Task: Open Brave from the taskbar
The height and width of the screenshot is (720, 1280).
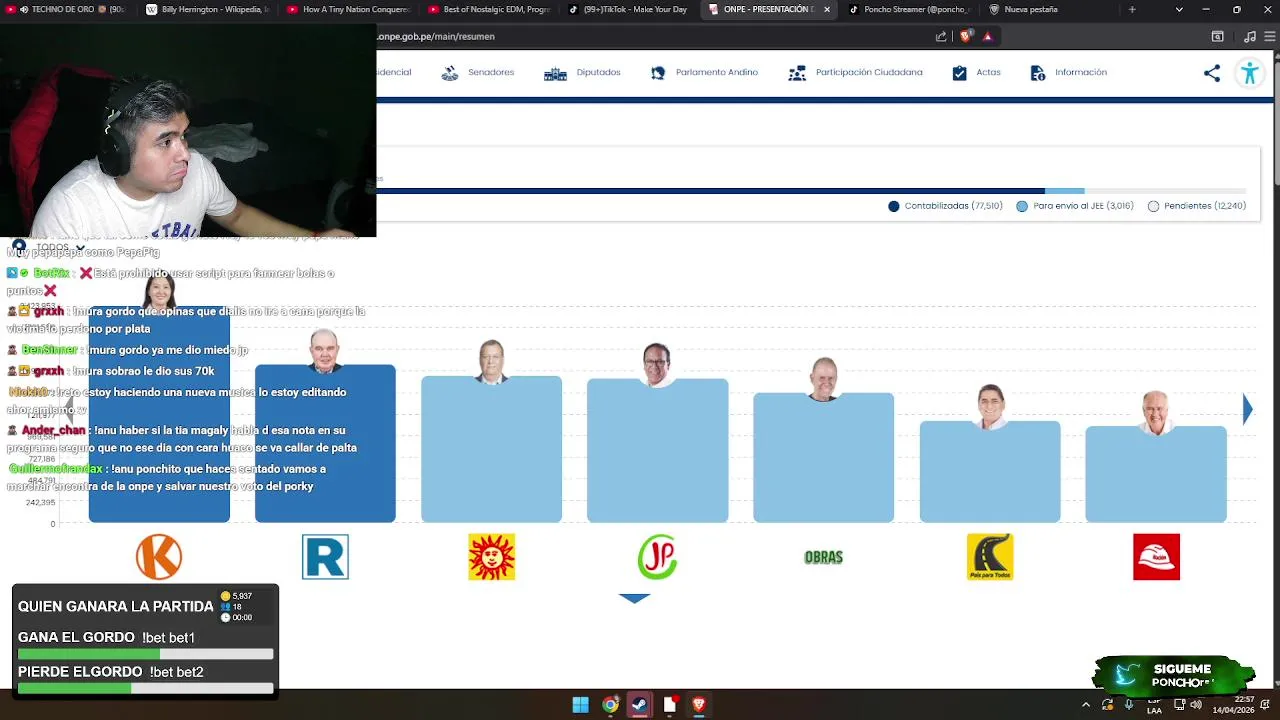Action: [x=699, y=705]
